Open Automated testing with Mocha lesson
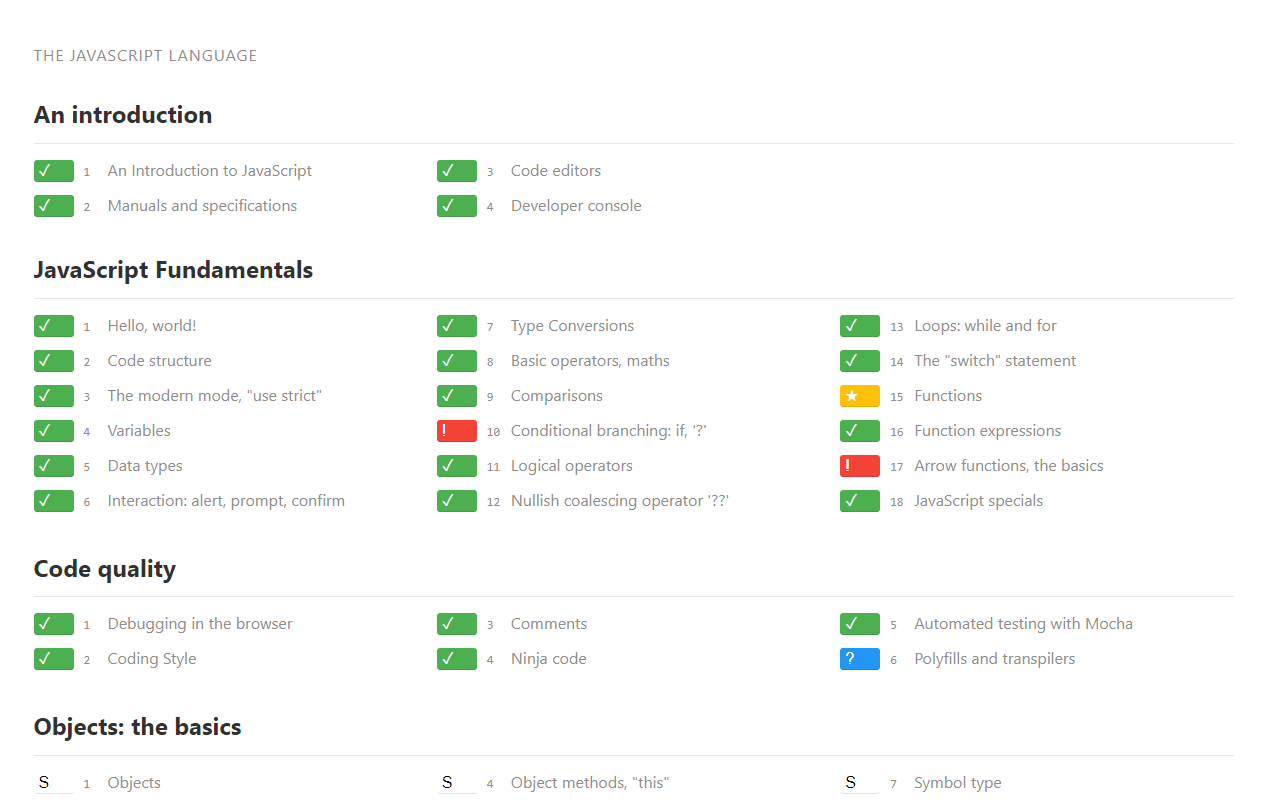The width and height of the screenshot is (1280, 800). coord(1023,624)
